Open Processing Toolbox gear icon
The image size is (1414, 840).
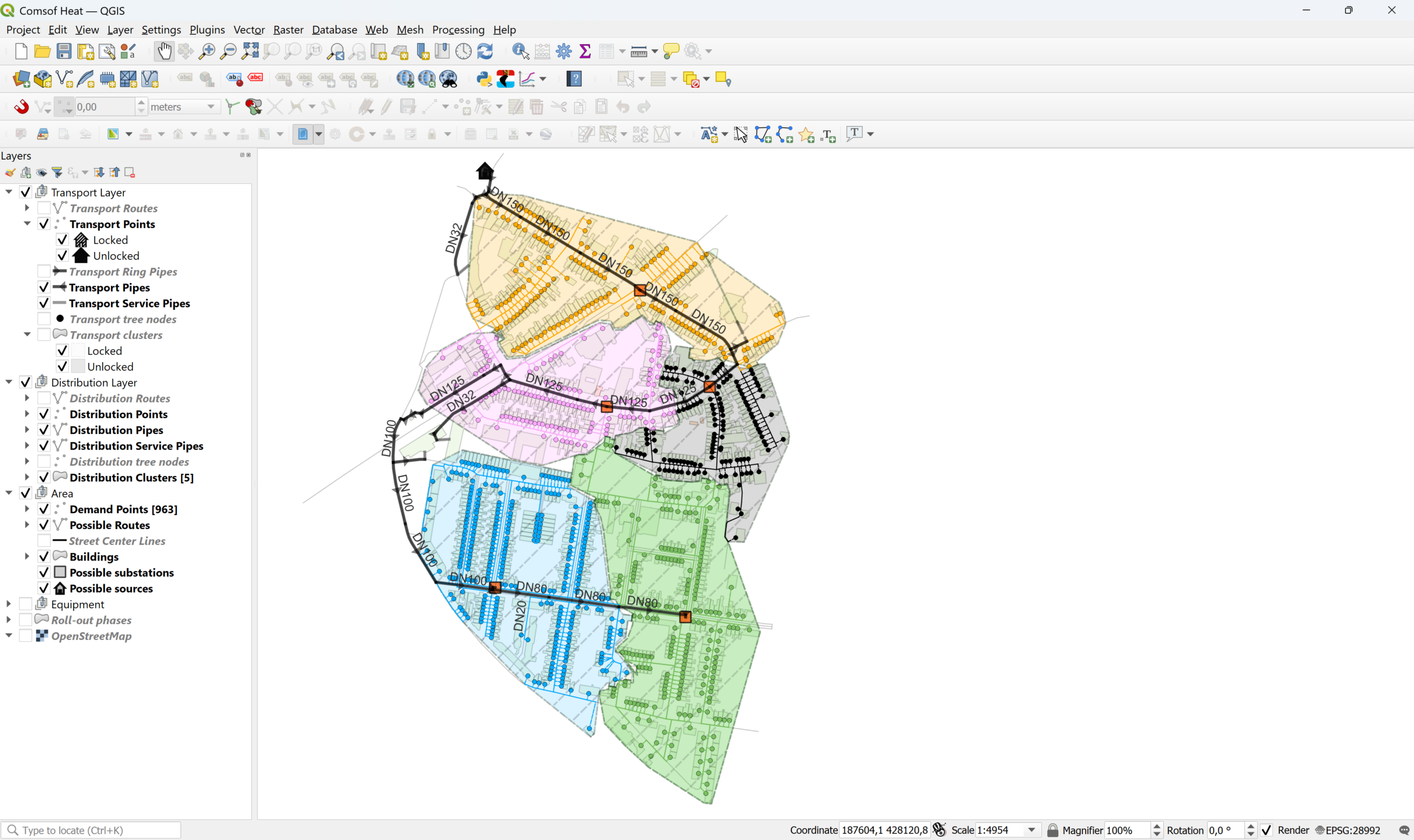point(564,51)
